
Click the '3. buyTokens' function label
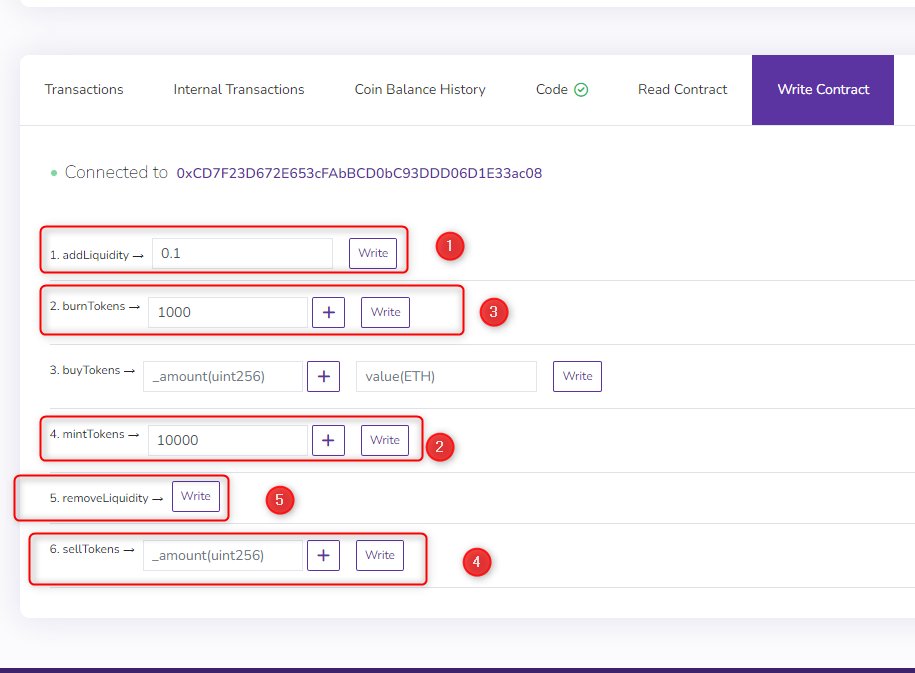[85, 370]
